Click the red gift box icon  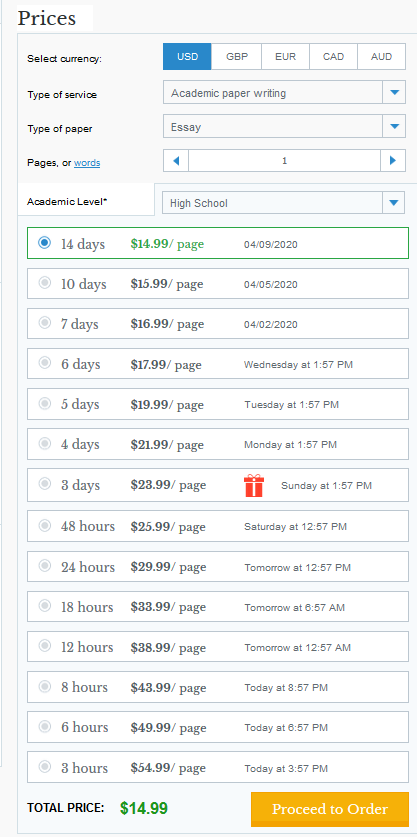254,486
